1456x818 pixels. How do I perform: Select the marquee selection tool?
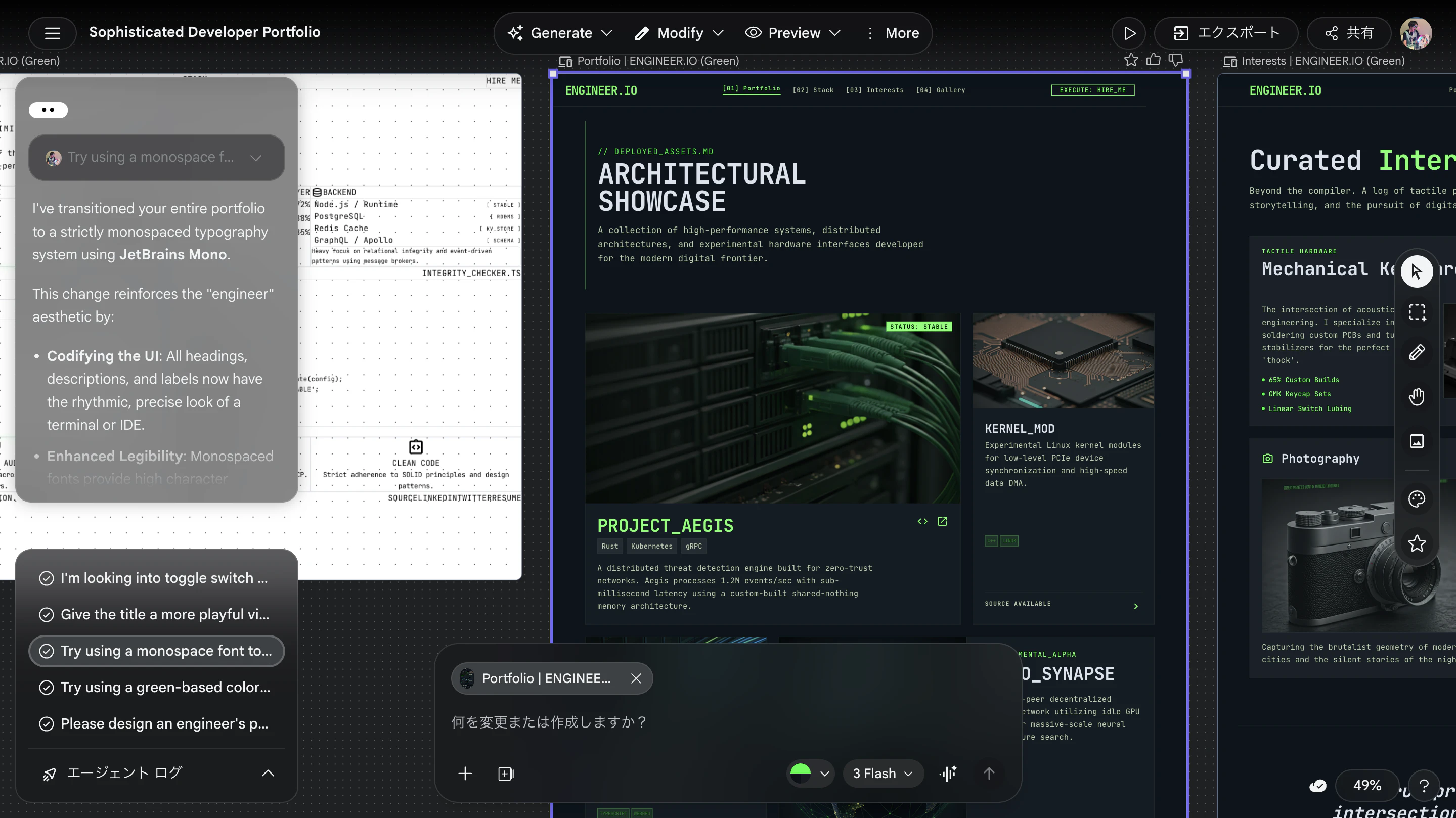pos(1417,312)
